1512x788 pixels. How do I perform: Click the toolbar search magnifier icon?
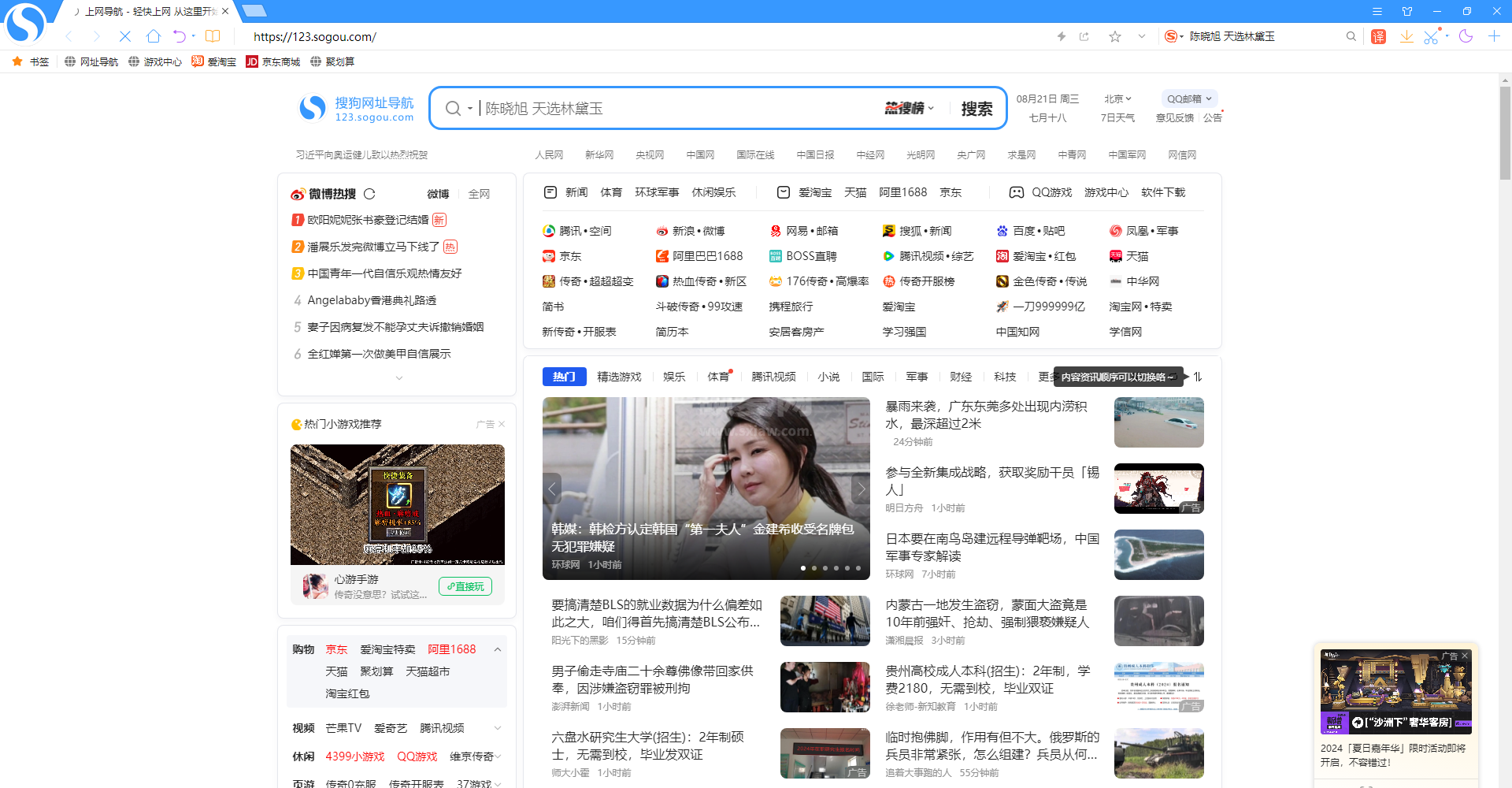[1351, 36]
